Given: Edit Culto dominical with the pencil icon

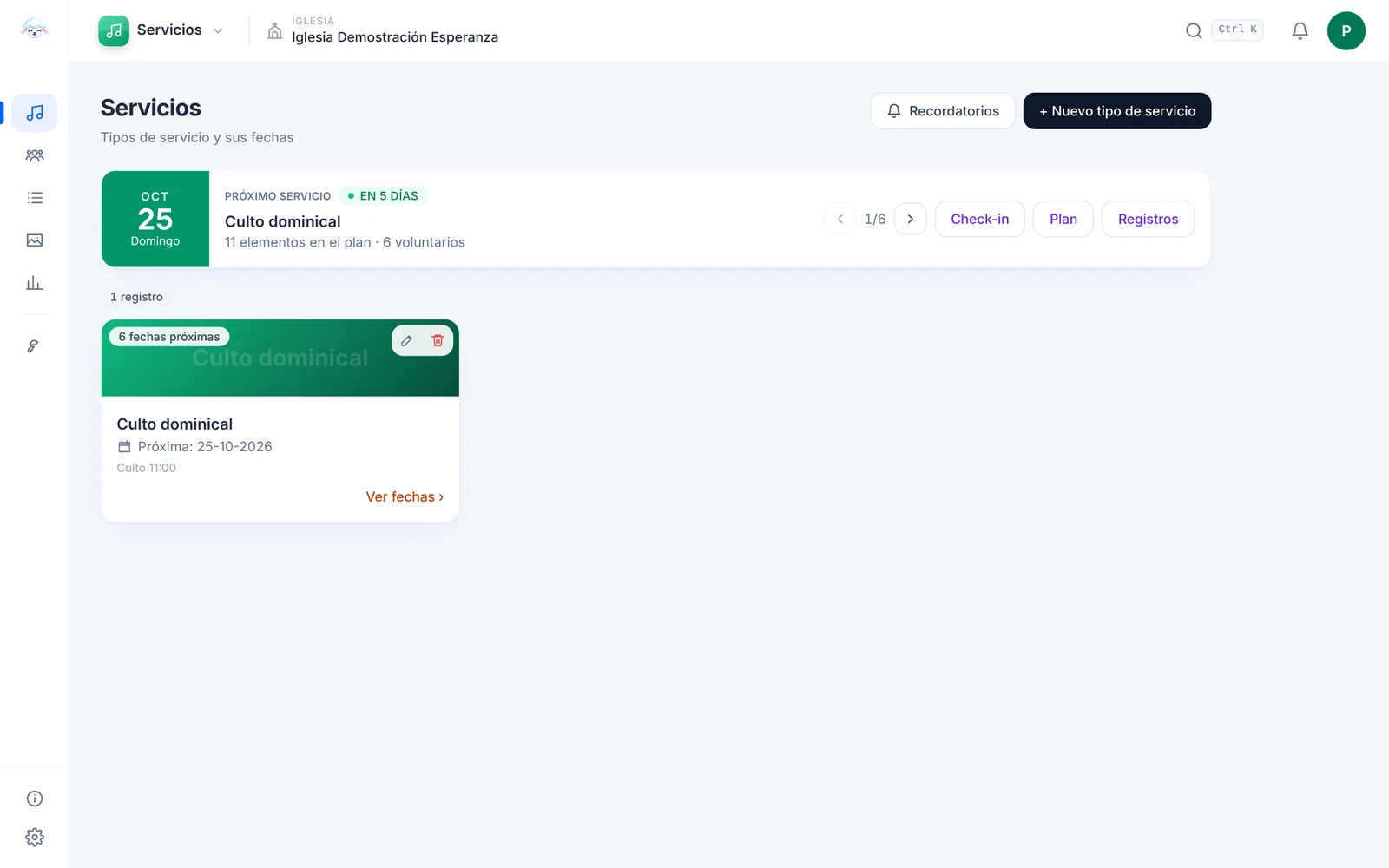Looking at the screenshot, I should [x=406, y=340].
